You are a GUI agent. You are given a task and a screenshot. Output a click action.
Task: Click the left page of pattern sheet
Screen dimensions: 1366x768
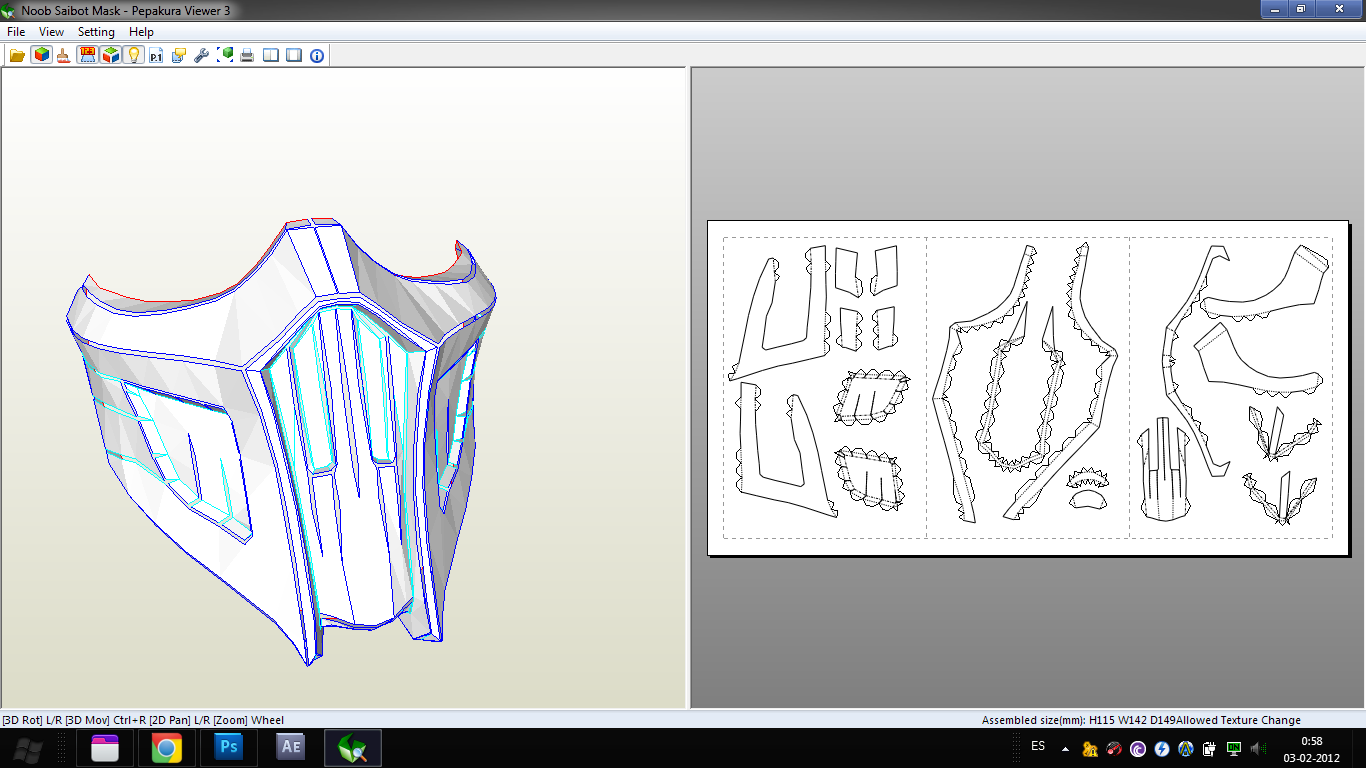[825, 388]
